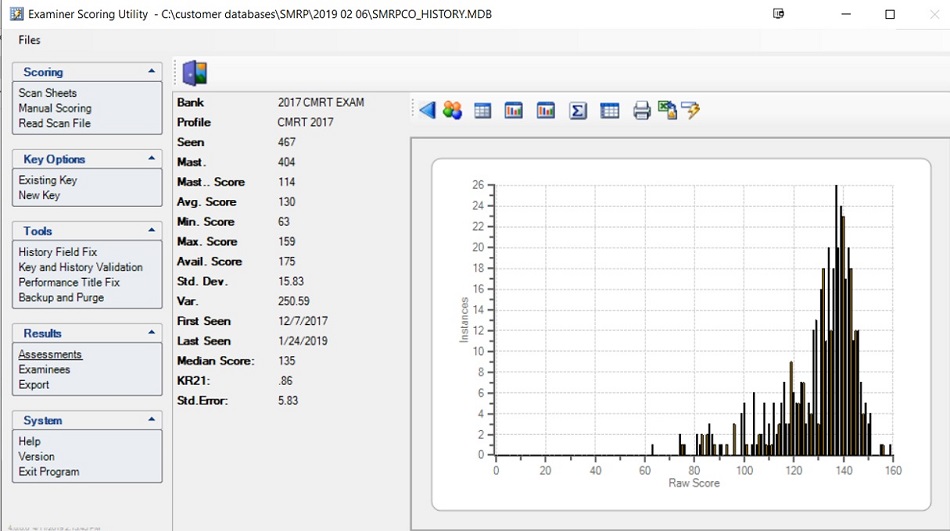The image size is (950, 531).
Task: Click the Std.Error value '5.83'
Action: pyautogui.click(x=288, y=401)
